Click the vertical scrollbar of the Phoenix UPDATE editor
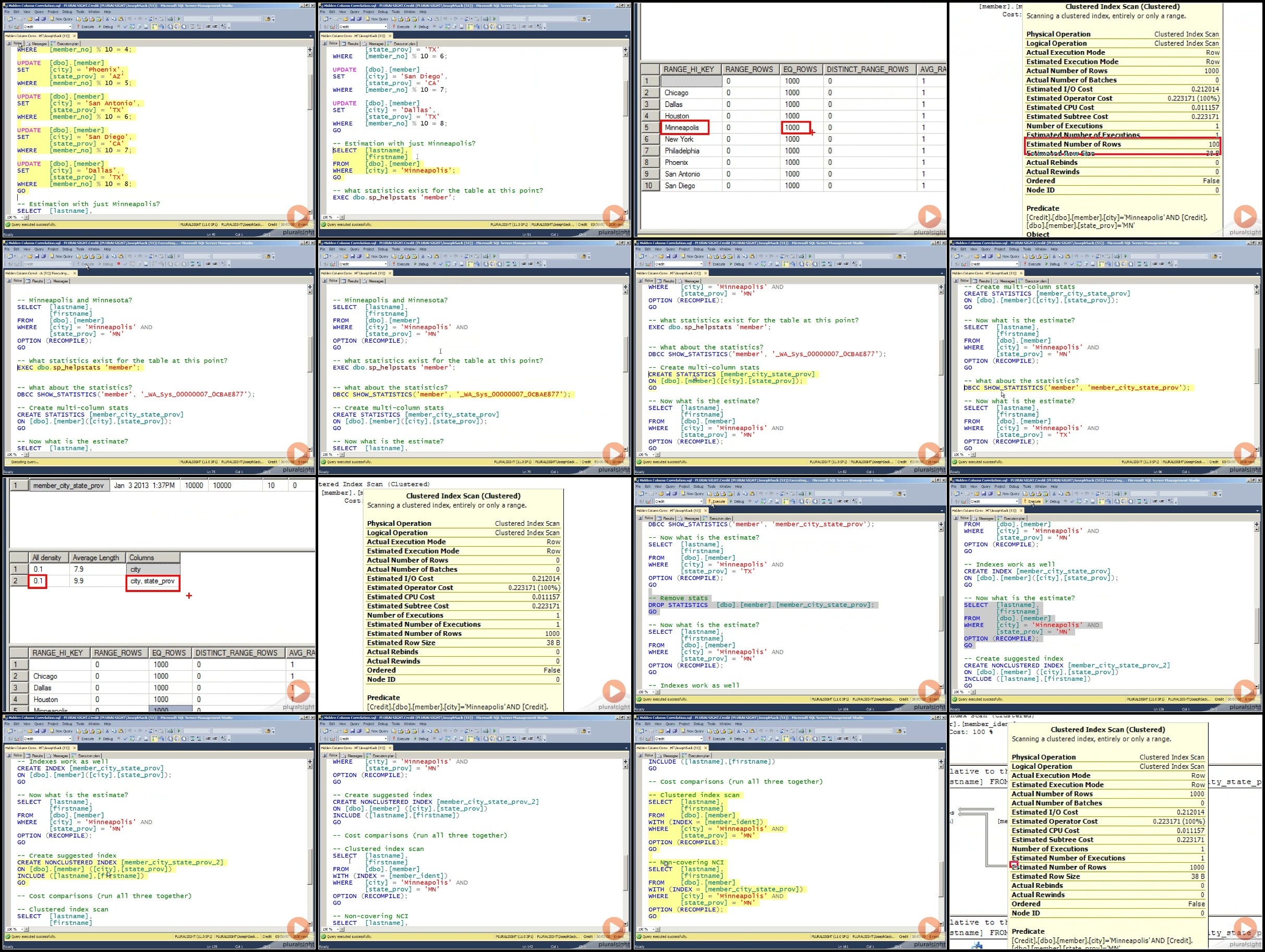The width and height of the screenshot is (1265, 952). (x=310, y=130)
